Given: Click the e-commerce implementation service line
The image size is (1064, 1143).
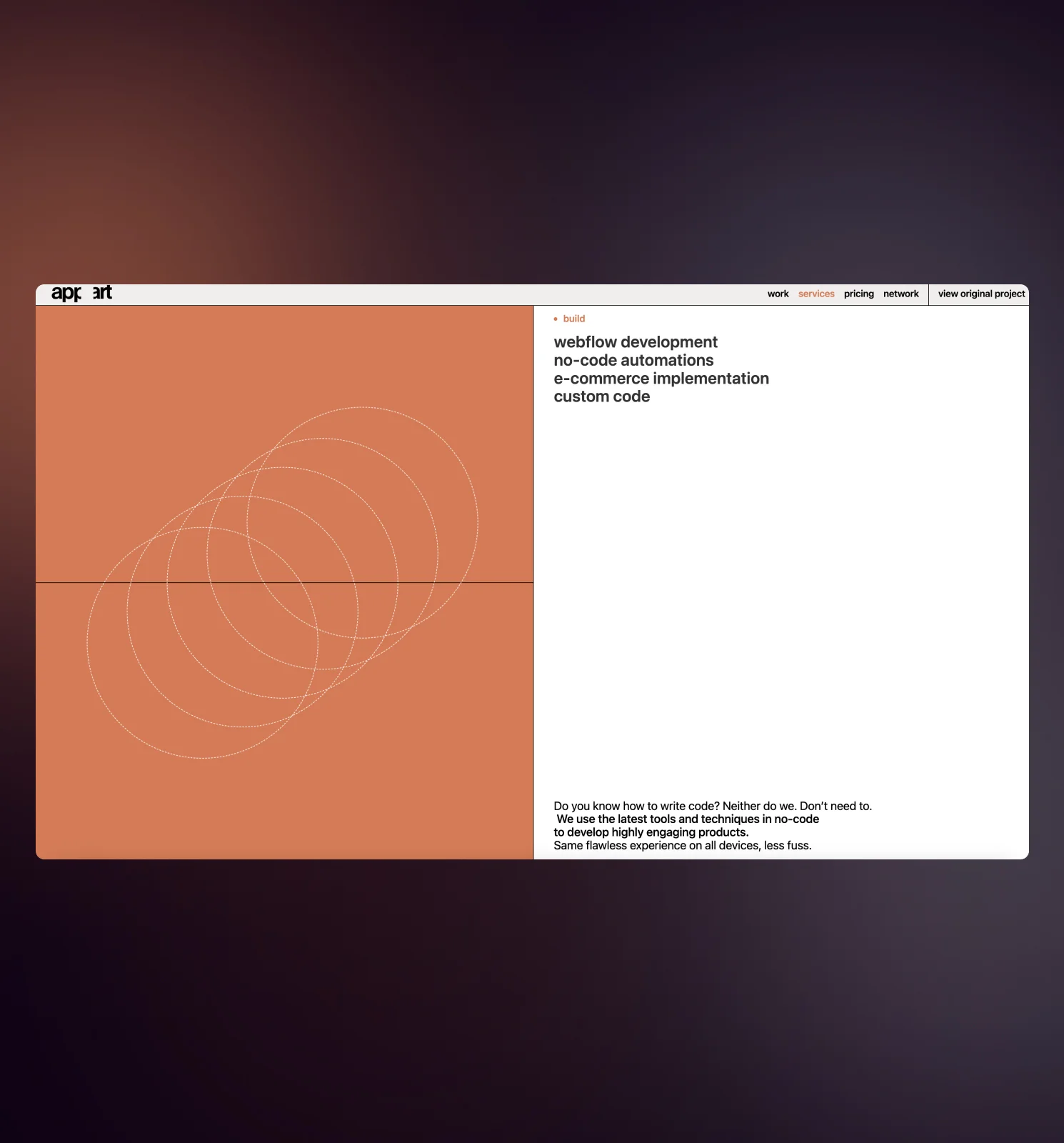Looking at the screenshot, I should click(661, 379).
